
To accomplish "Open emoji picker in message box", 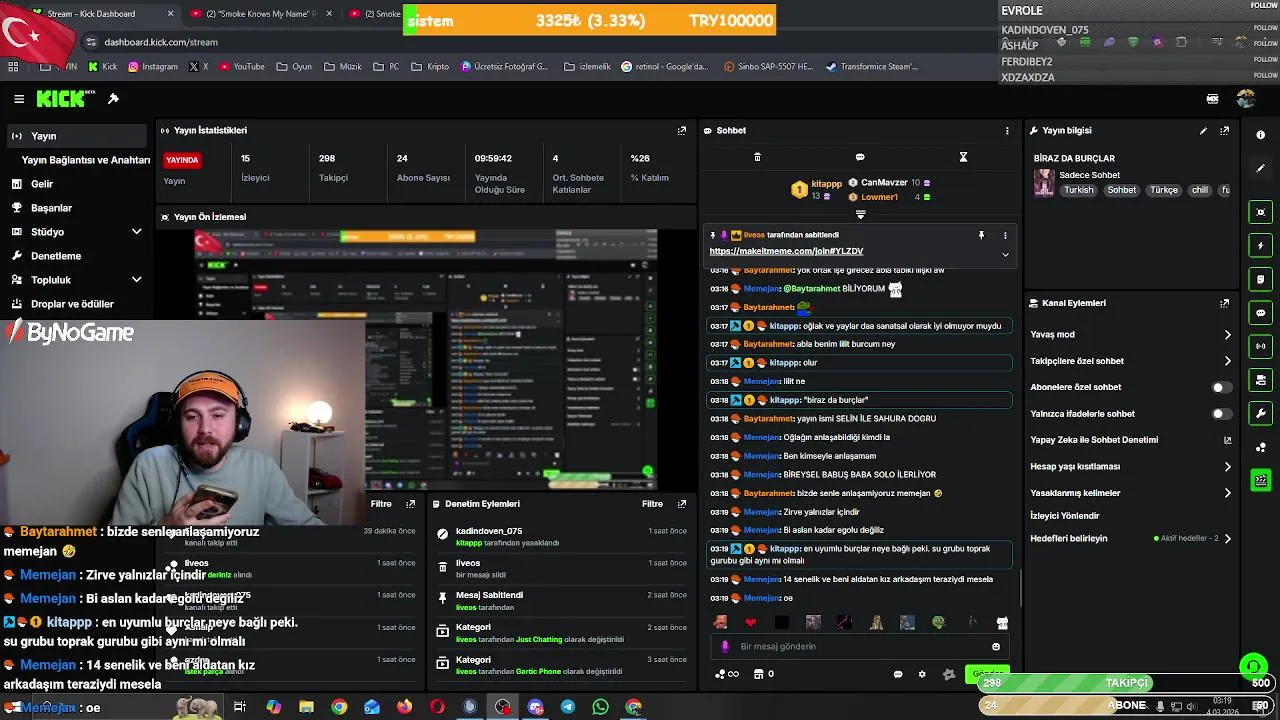I will click(996, 646).
